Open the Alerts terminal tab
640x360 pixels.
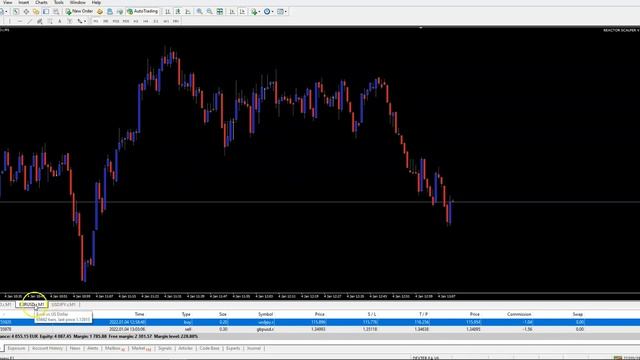click(93, 348)
